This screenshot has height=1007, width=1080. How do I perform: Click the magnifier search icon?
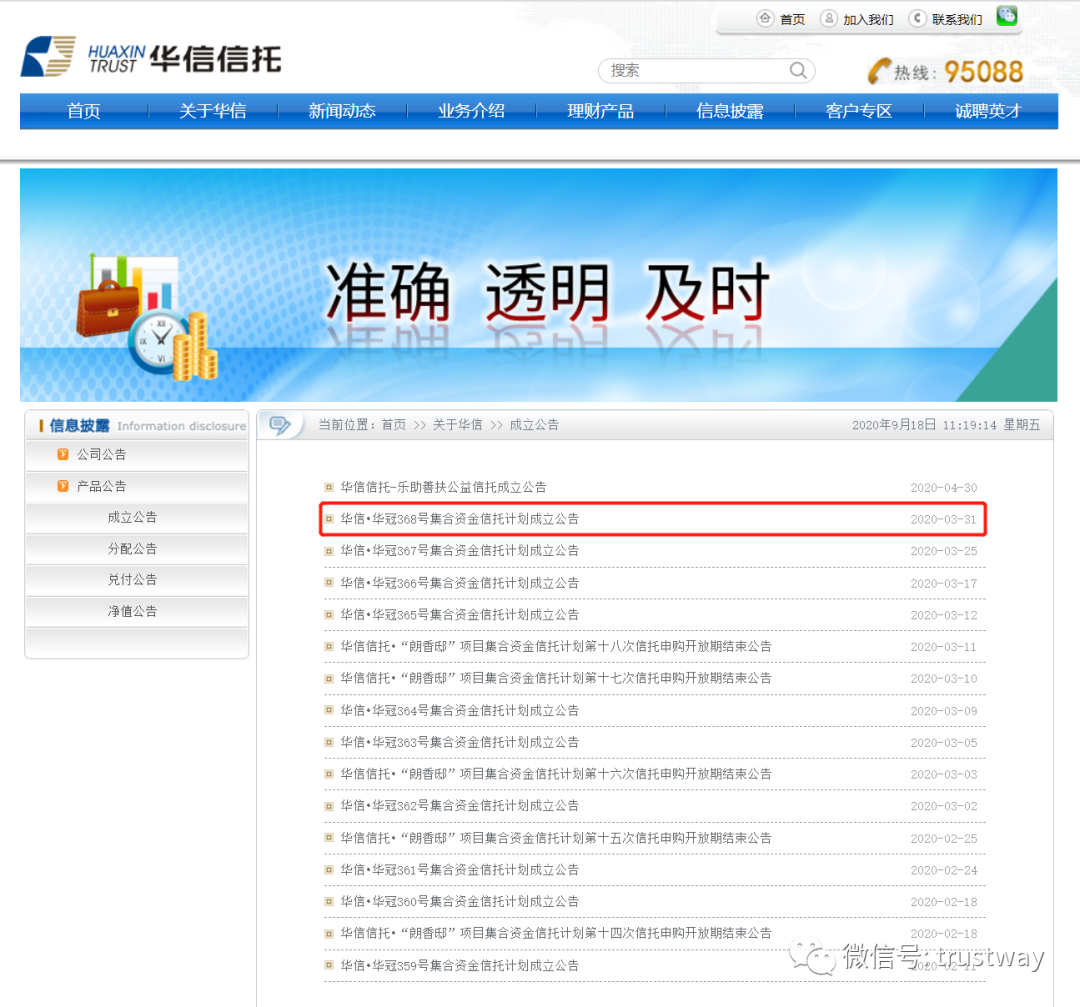(x=798, y=70)
